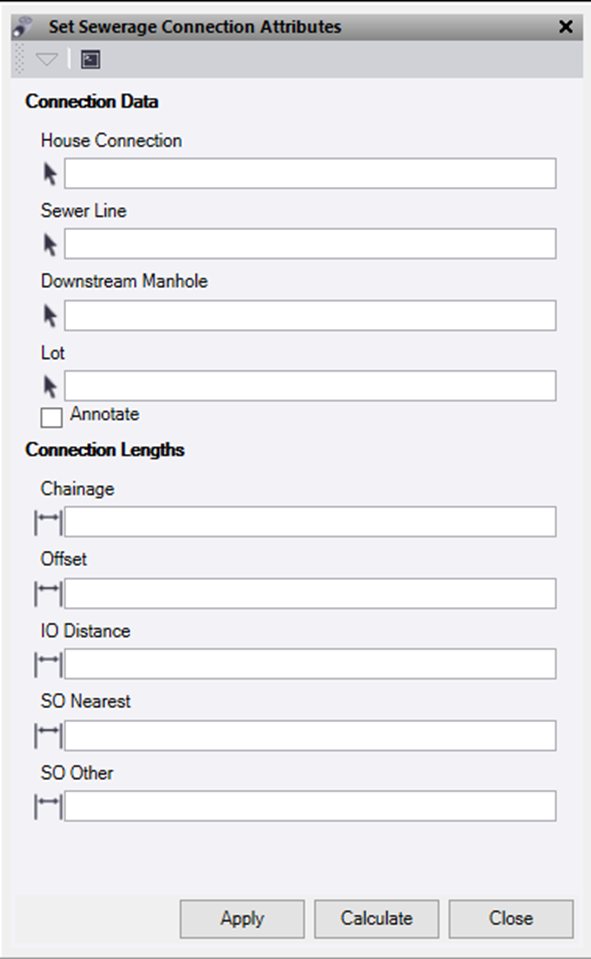Measure Chainage with the distance icon
Viewport: 591px width, 959px height.
tap(48, 522)
